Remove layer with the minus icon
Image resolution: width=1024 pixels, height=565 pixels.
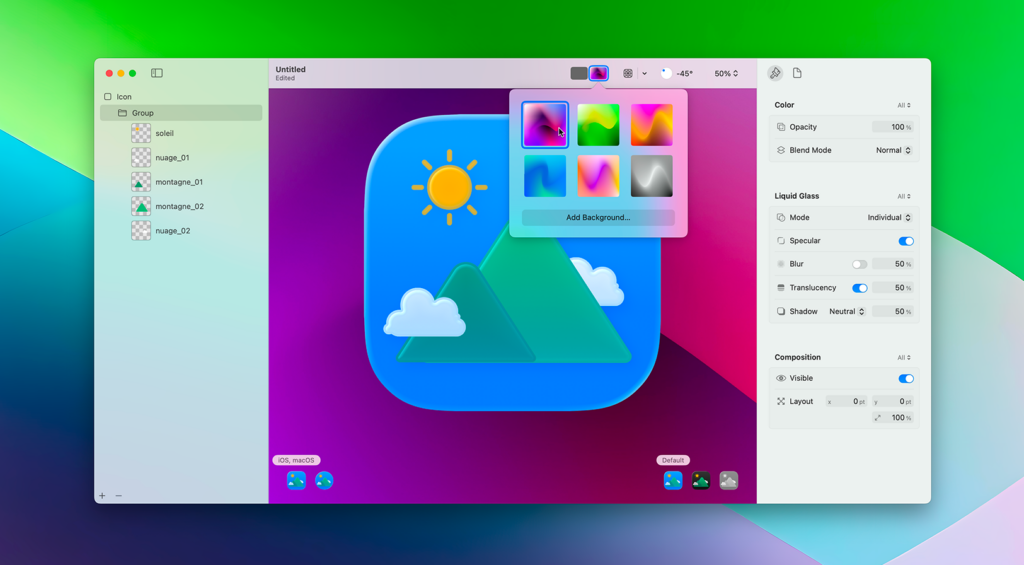119,496
